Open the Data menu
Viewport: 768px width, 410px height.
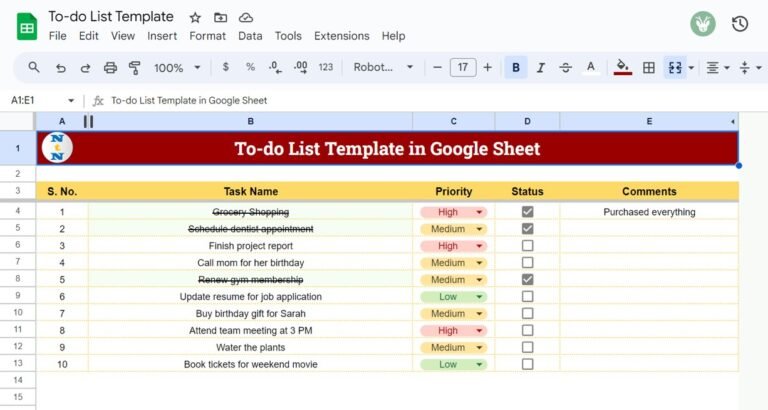click(250, 36)
